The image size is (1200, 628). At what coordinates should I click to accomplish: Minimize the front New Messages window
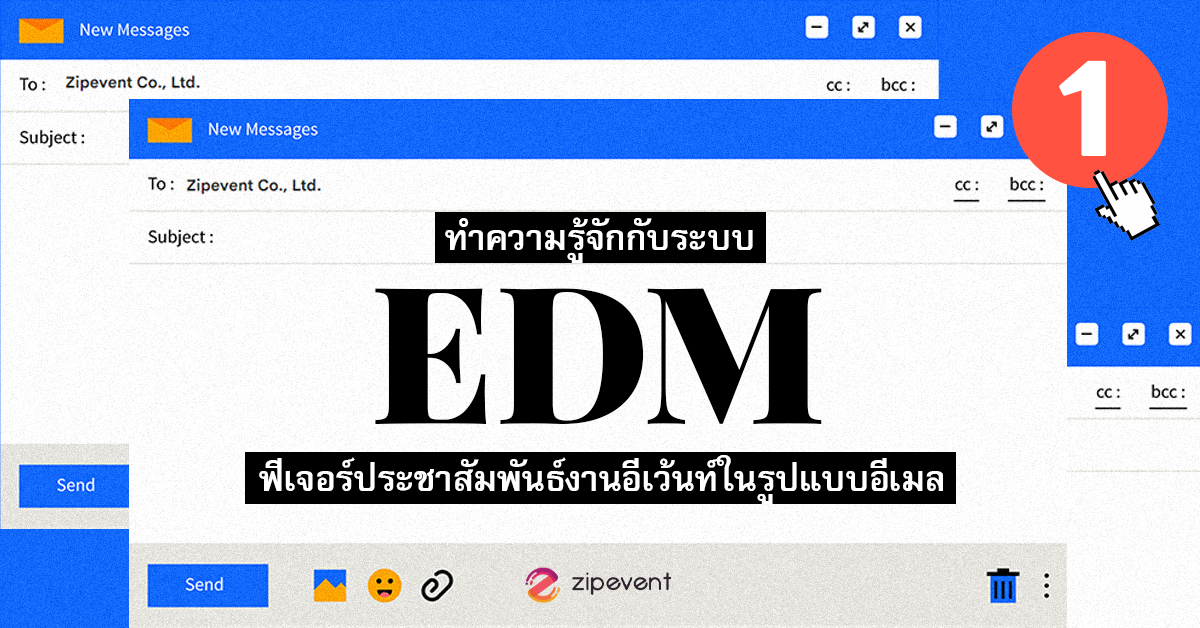point(945,126)
